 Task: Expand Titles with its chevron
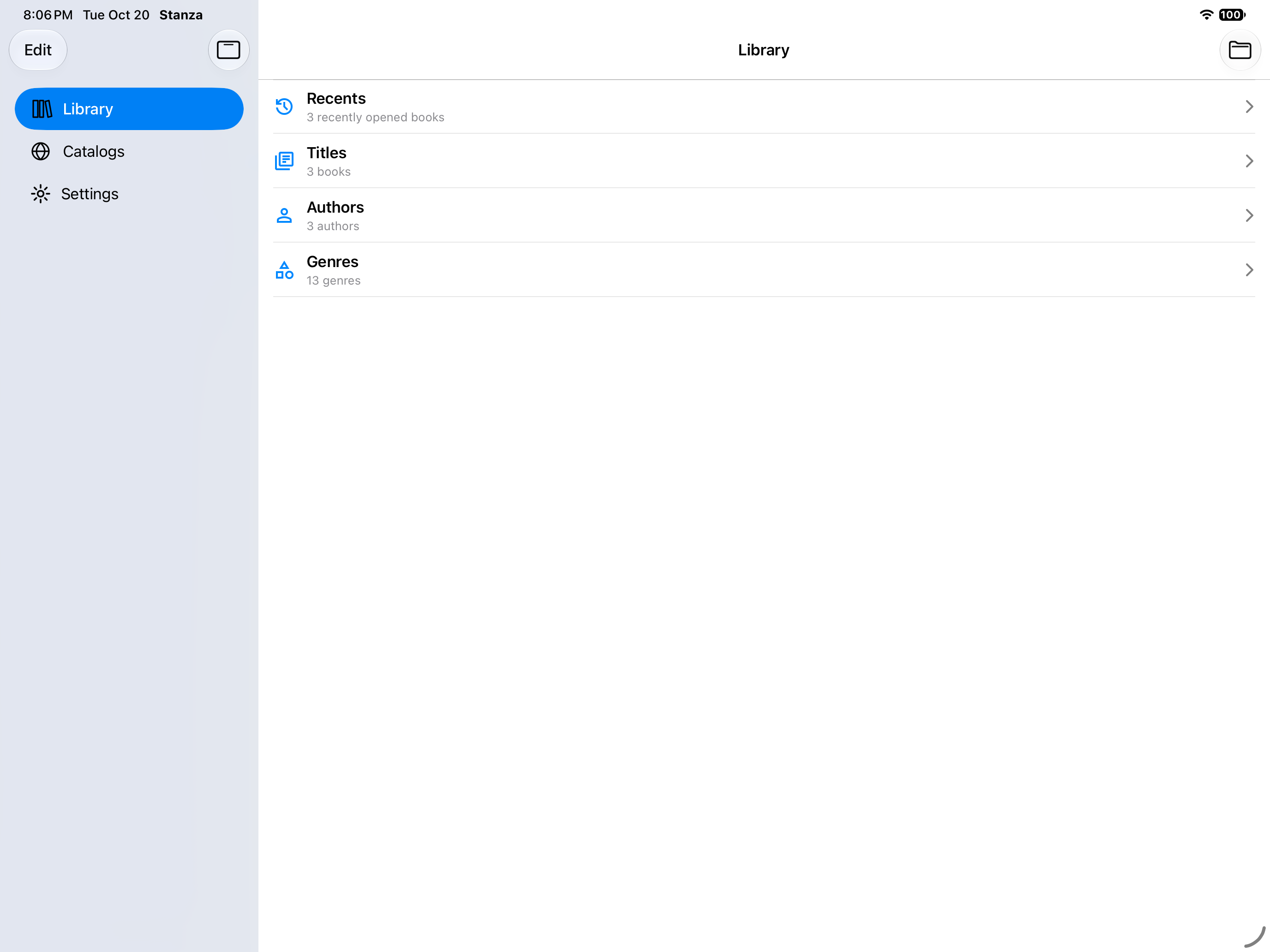click(1249, 161)
